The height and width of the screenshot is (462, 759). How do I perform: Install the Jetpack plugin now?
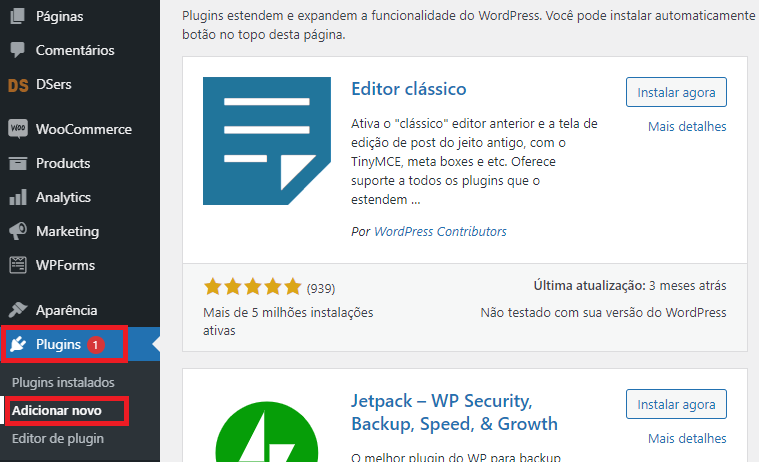[676, 404]
